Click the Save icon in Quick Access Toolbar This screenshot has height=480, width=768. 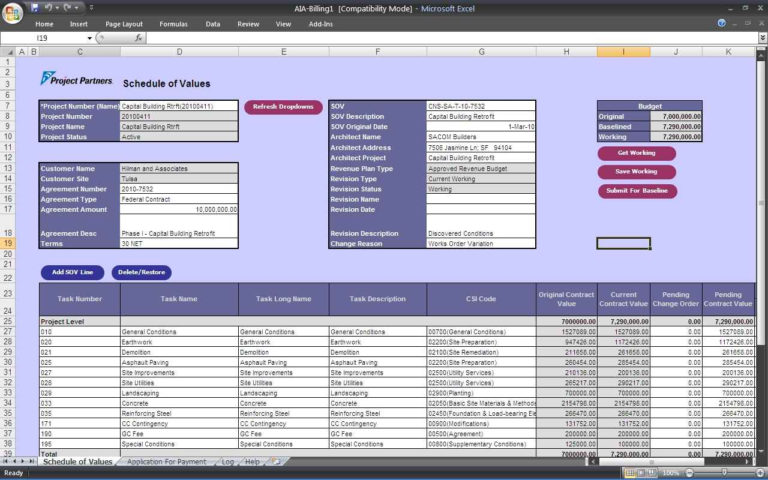35,8
